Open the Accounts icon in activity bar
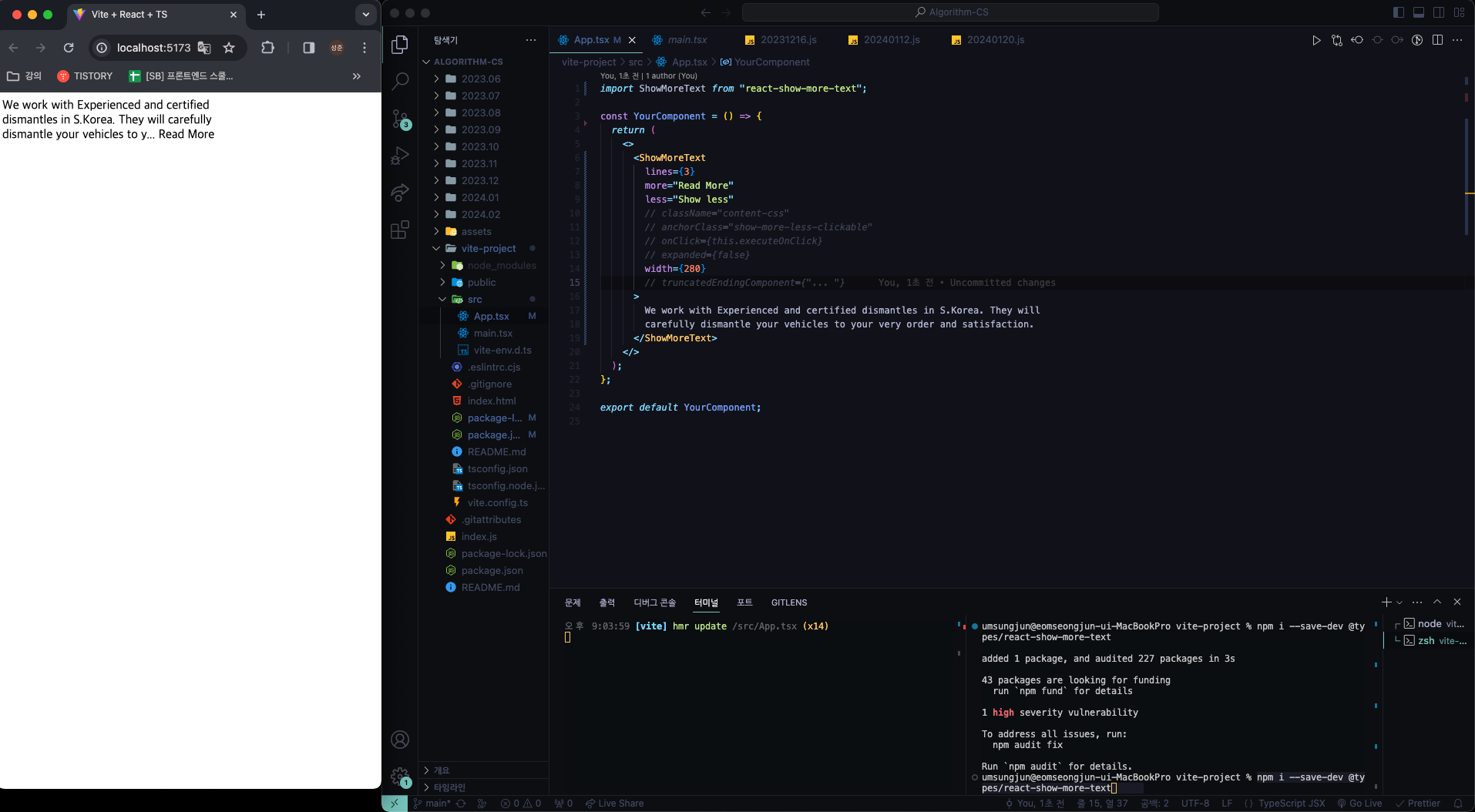Image resolution: width=1475 pixels, height=812 pixels. tap(400, 740)
